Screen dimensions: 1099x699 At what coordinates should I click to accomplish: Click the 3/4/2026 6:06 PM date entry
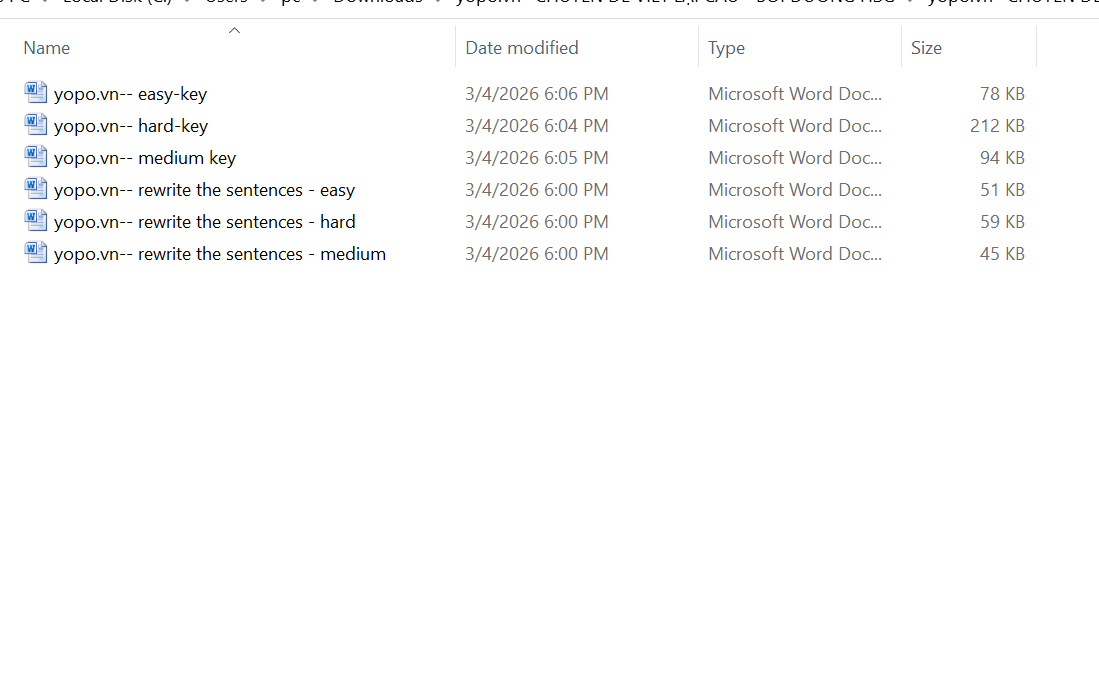536,94
